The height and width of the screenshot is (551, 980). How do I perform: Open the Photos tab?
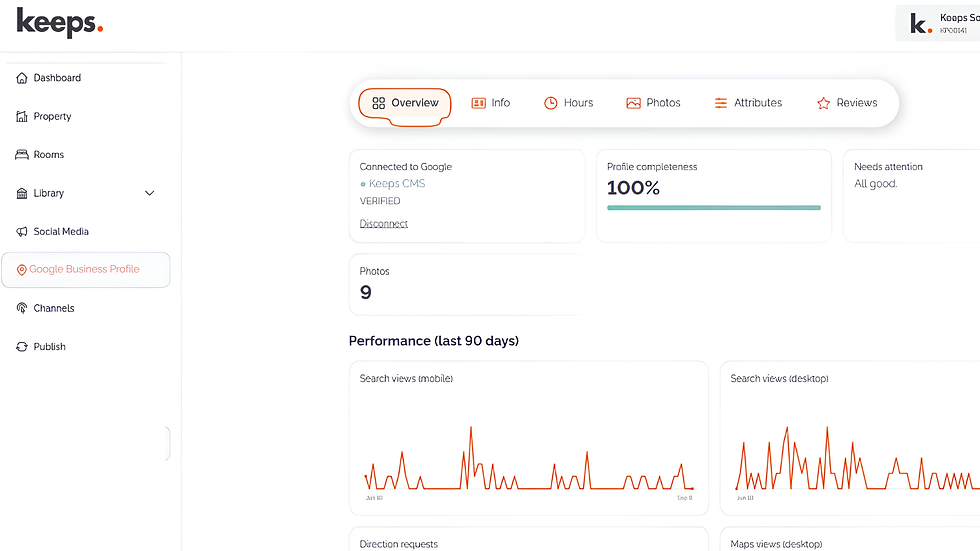[653, 103]
